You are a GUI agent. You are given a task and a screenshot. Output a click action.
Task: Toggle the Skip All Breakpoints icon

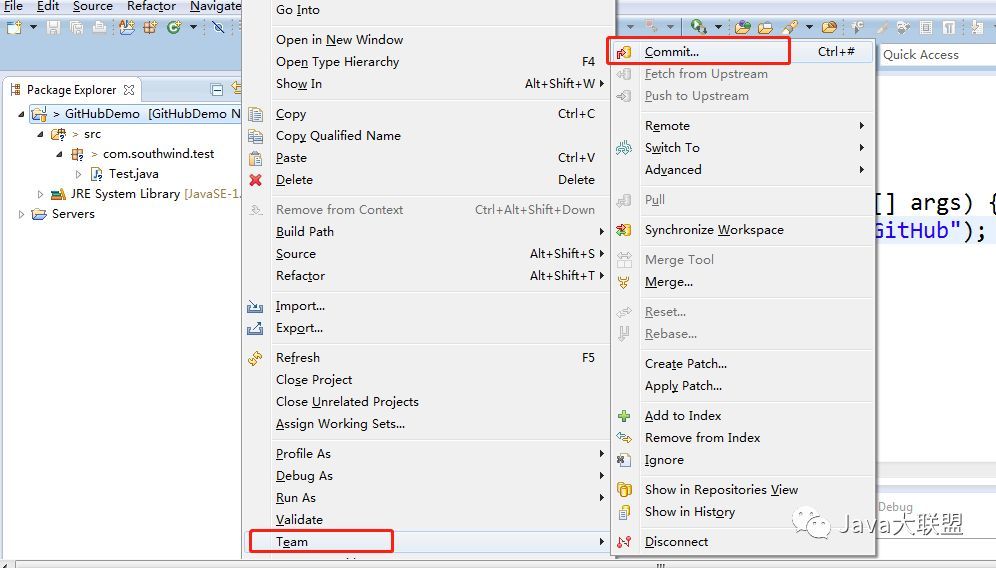coord(218,27)
